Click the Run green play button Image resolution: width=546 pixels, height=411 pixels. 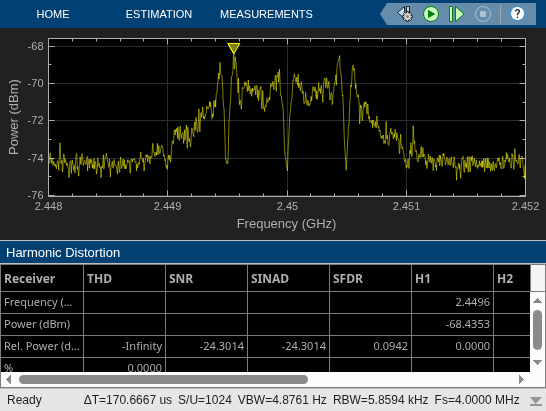[431, 14]
